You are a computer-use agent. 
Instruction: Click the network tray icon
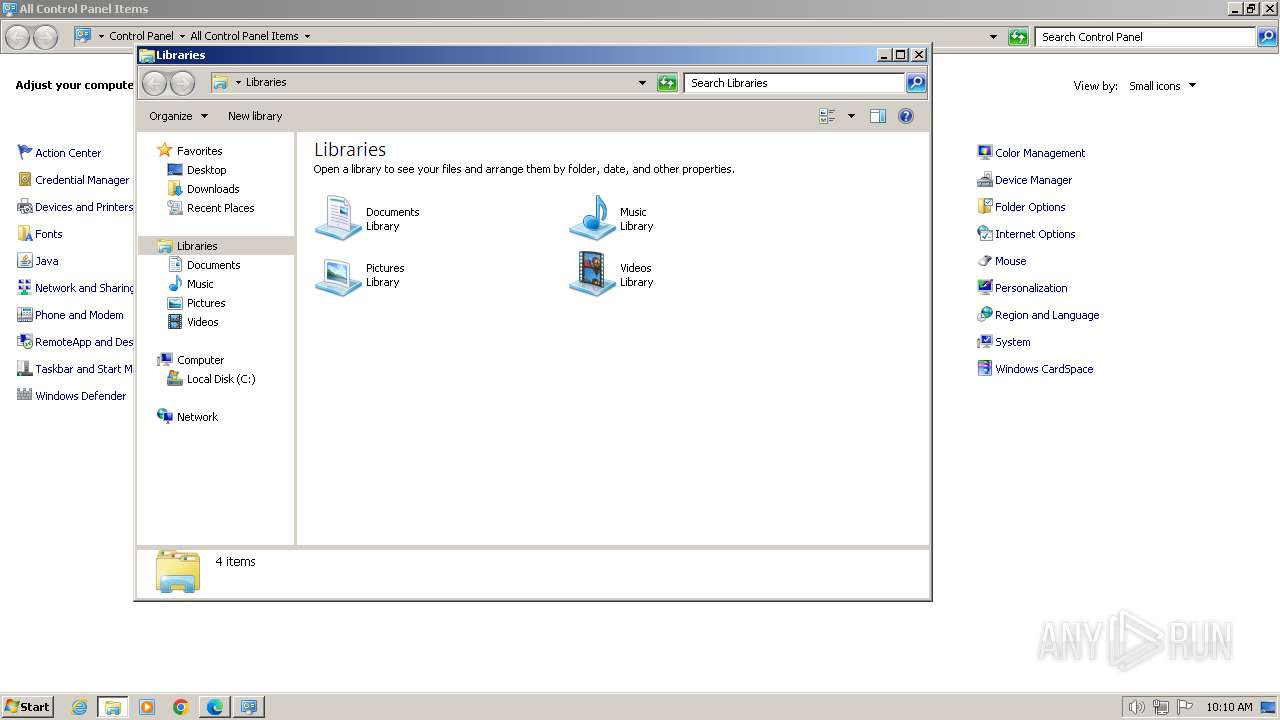[1161, 707]
